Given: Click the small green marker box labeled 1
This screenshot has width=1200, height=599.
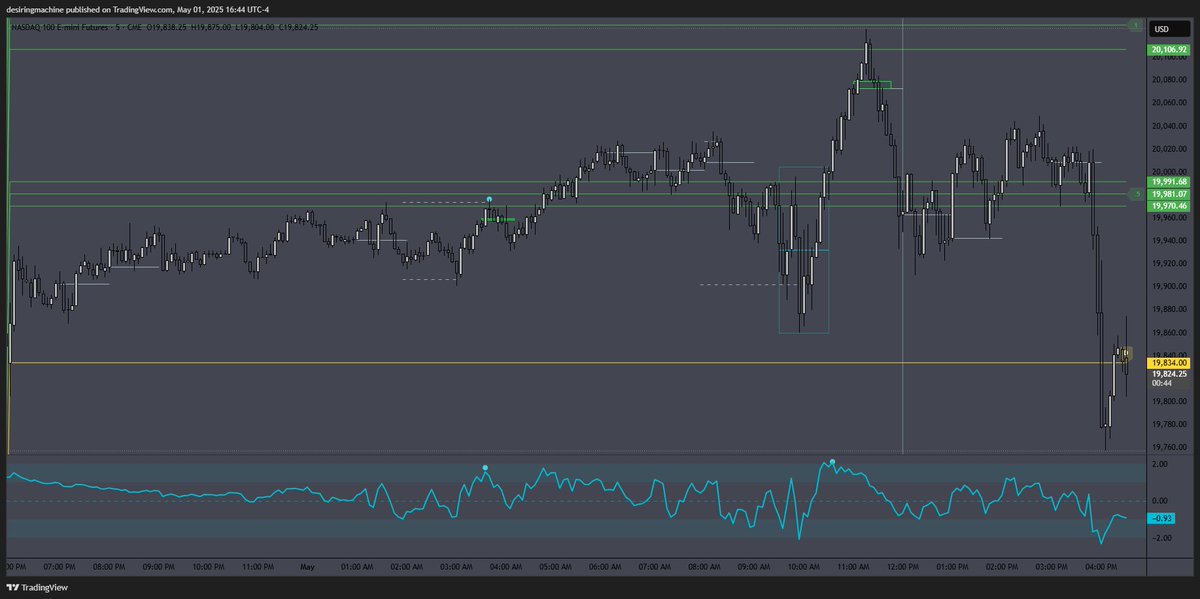Looking at the screenshot, I should [1135, 24].
